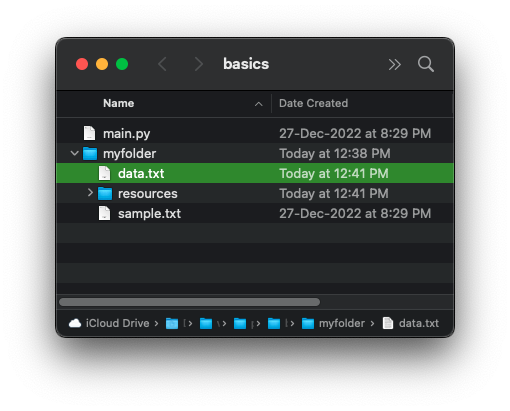Go forward using the right chevron
Viewport: 510px width, 411px height.
(199, 64)
